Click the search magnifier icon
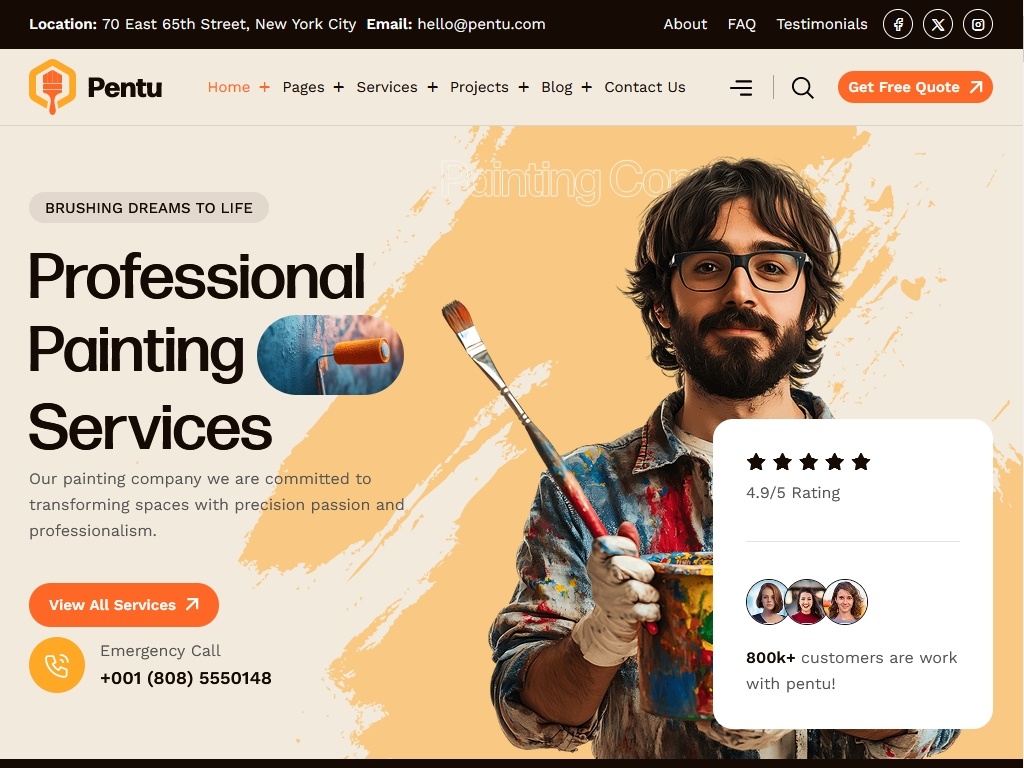 point(803,88)
